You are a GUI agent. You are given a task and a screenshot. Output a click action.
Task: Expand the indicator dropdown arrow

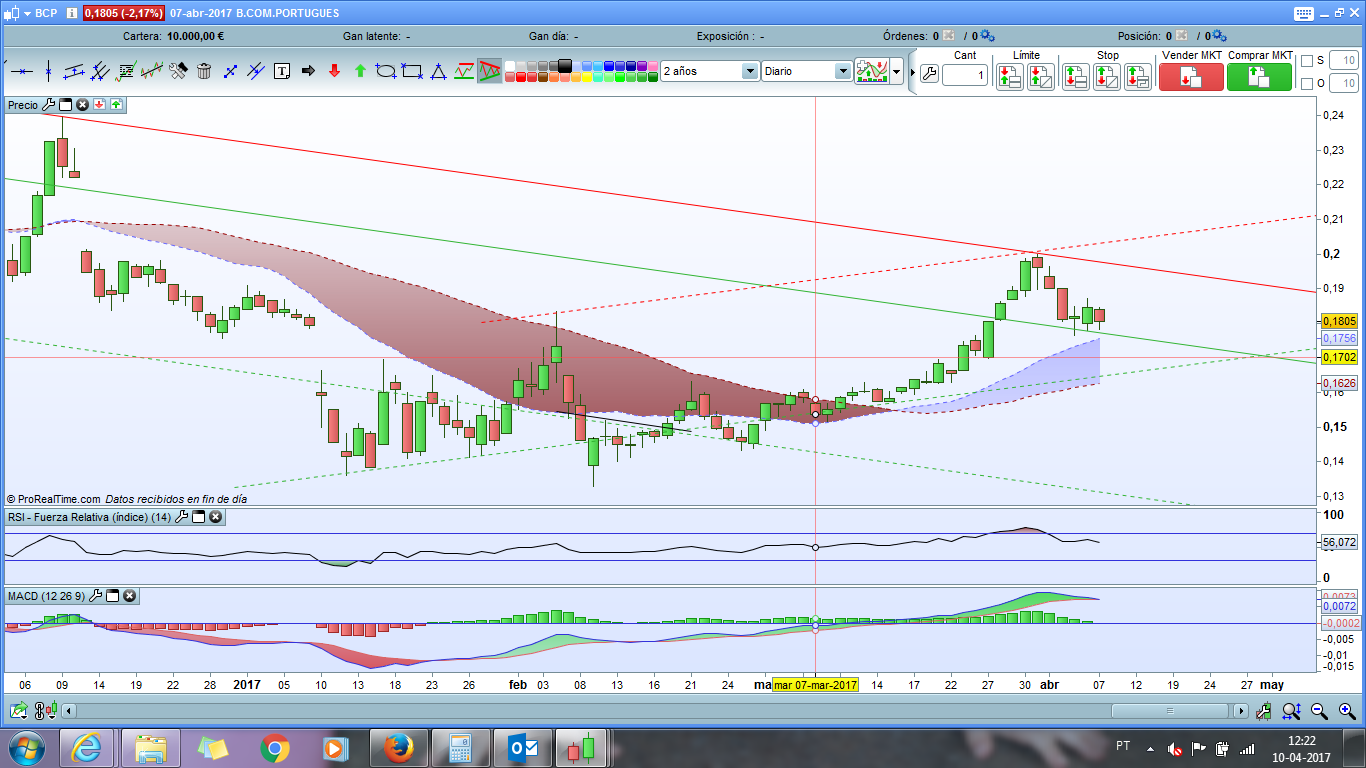897,71
